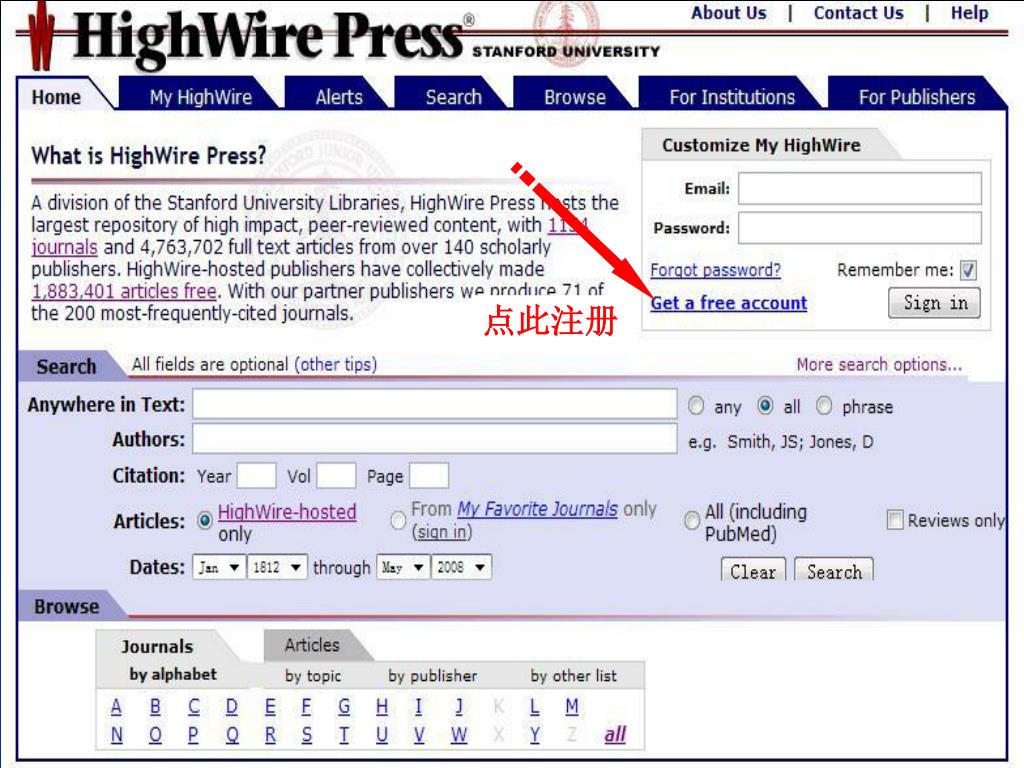This screenshot has width=1024, height=768.
Task: Browse journals starting with G
Action: tap(344, 707)
